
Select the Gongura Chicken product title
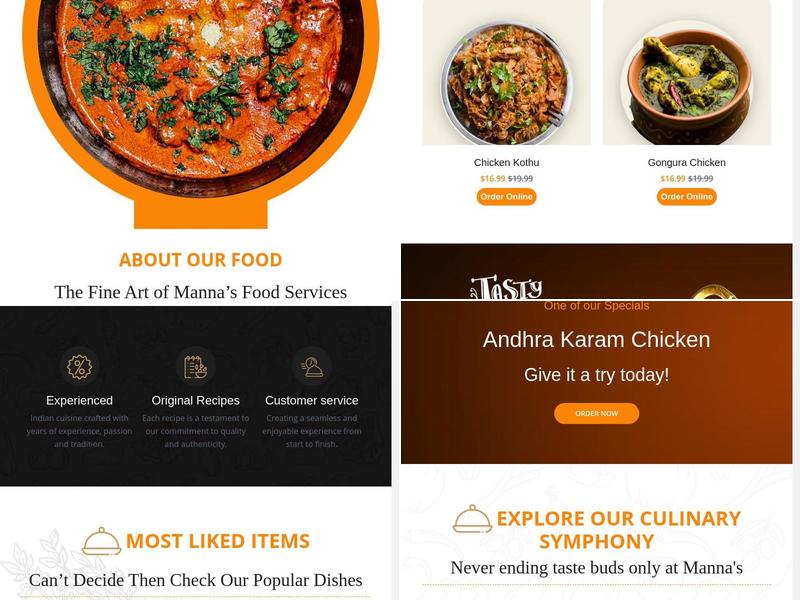[x=686, y=162]
